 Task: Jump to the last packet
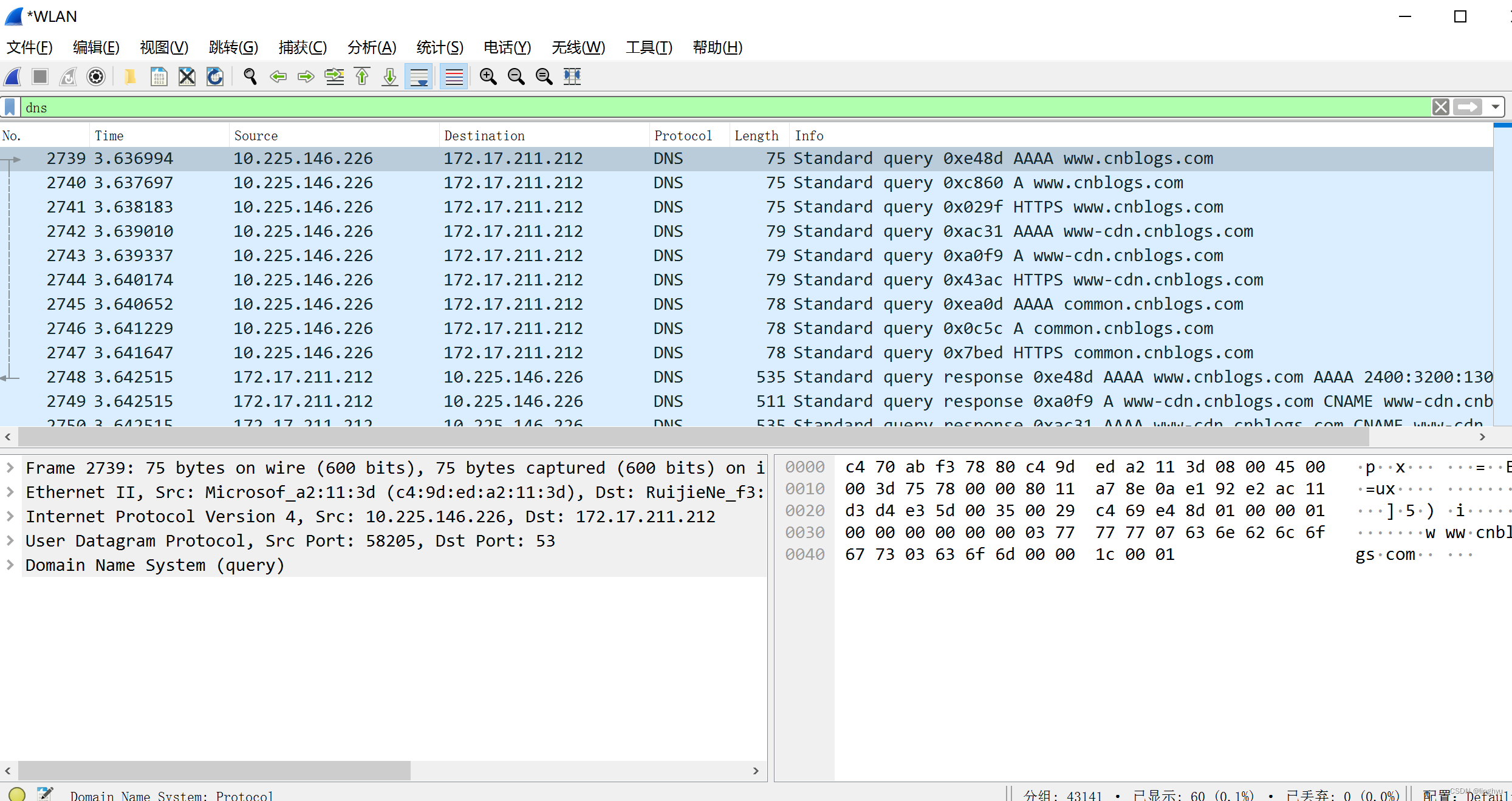coord(389,77)
